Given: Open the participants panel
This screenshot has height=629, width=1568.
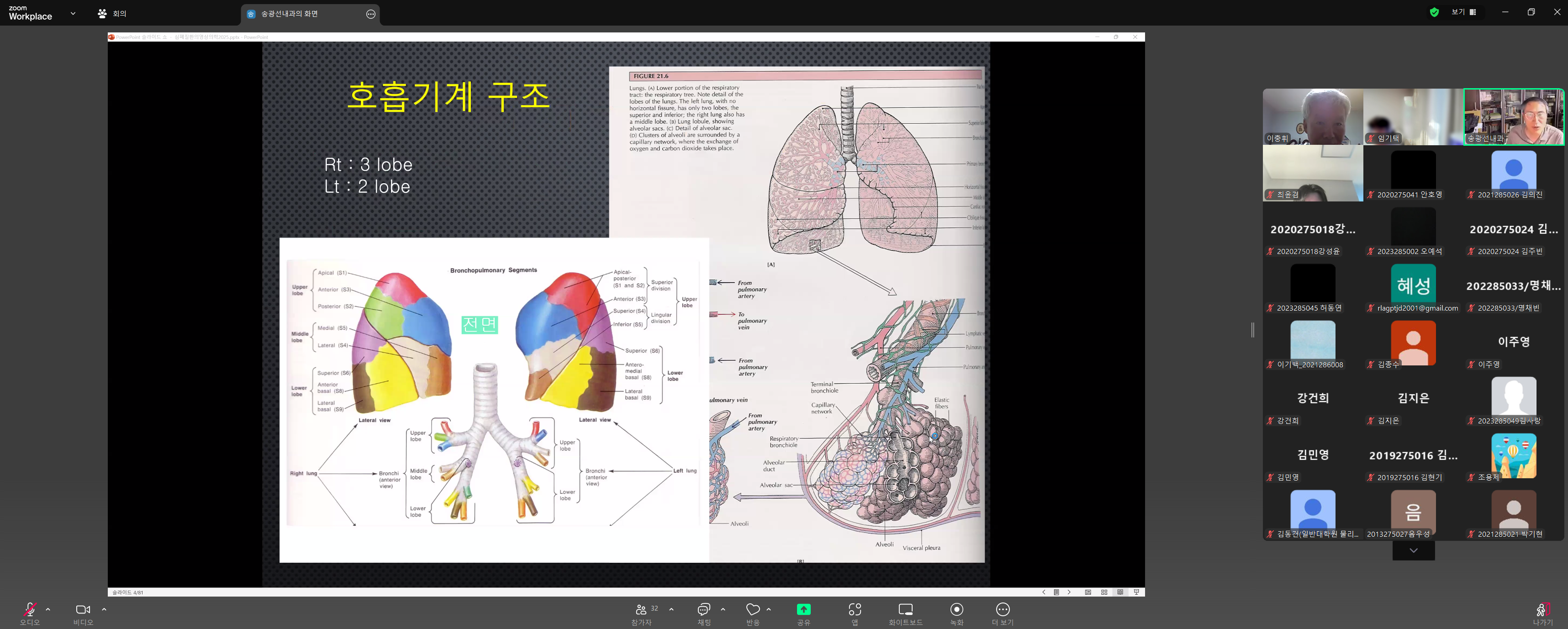Looking at the screenshot, I should pyautogui.click(x=642, y=609).
